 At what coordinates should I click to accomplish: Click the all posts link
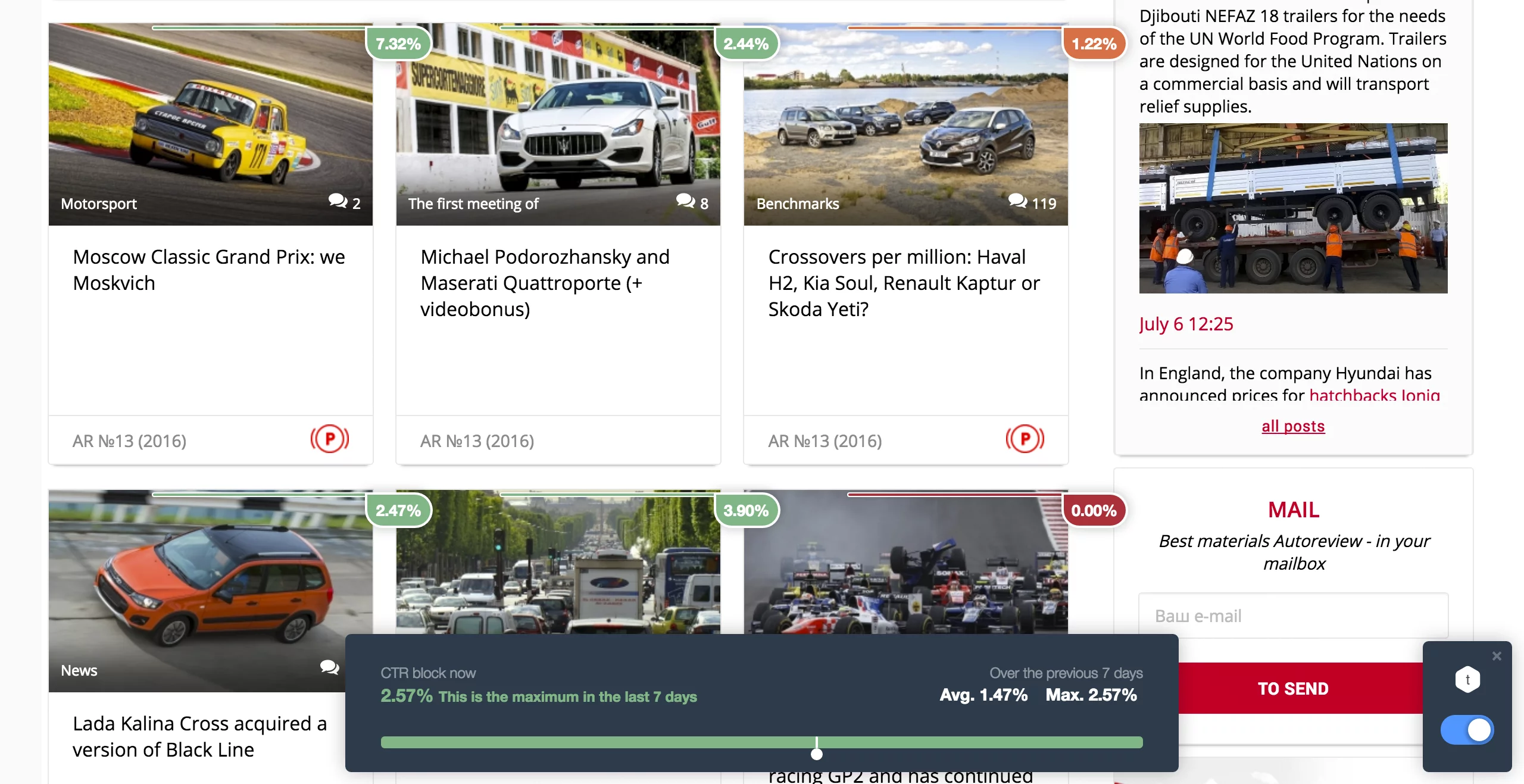(1293, 426)
